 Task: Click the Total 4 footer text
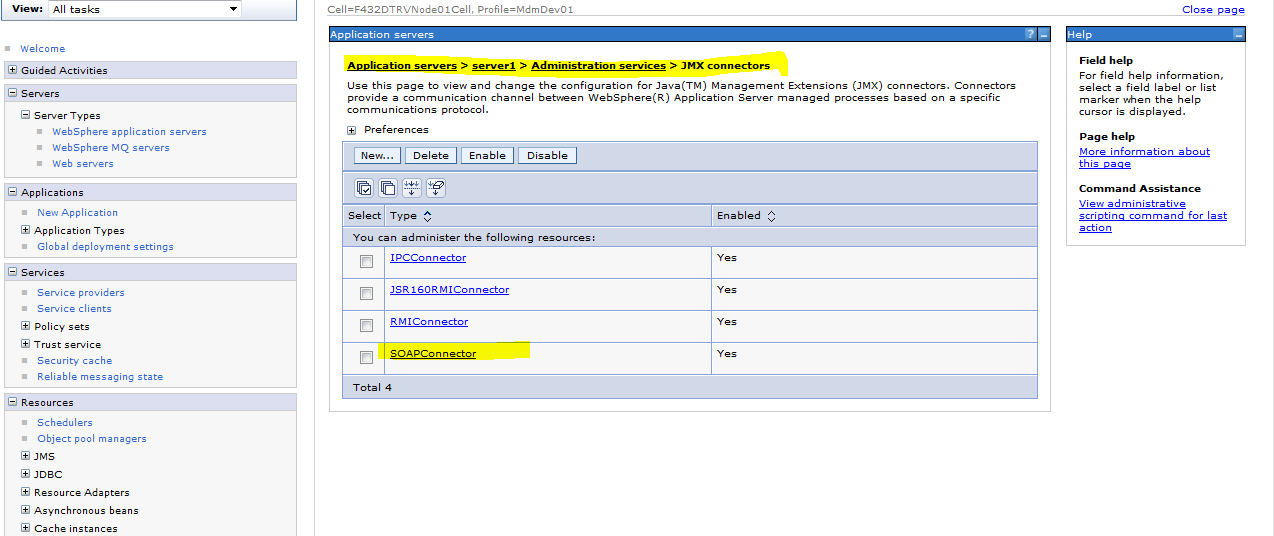click(373, 387)
